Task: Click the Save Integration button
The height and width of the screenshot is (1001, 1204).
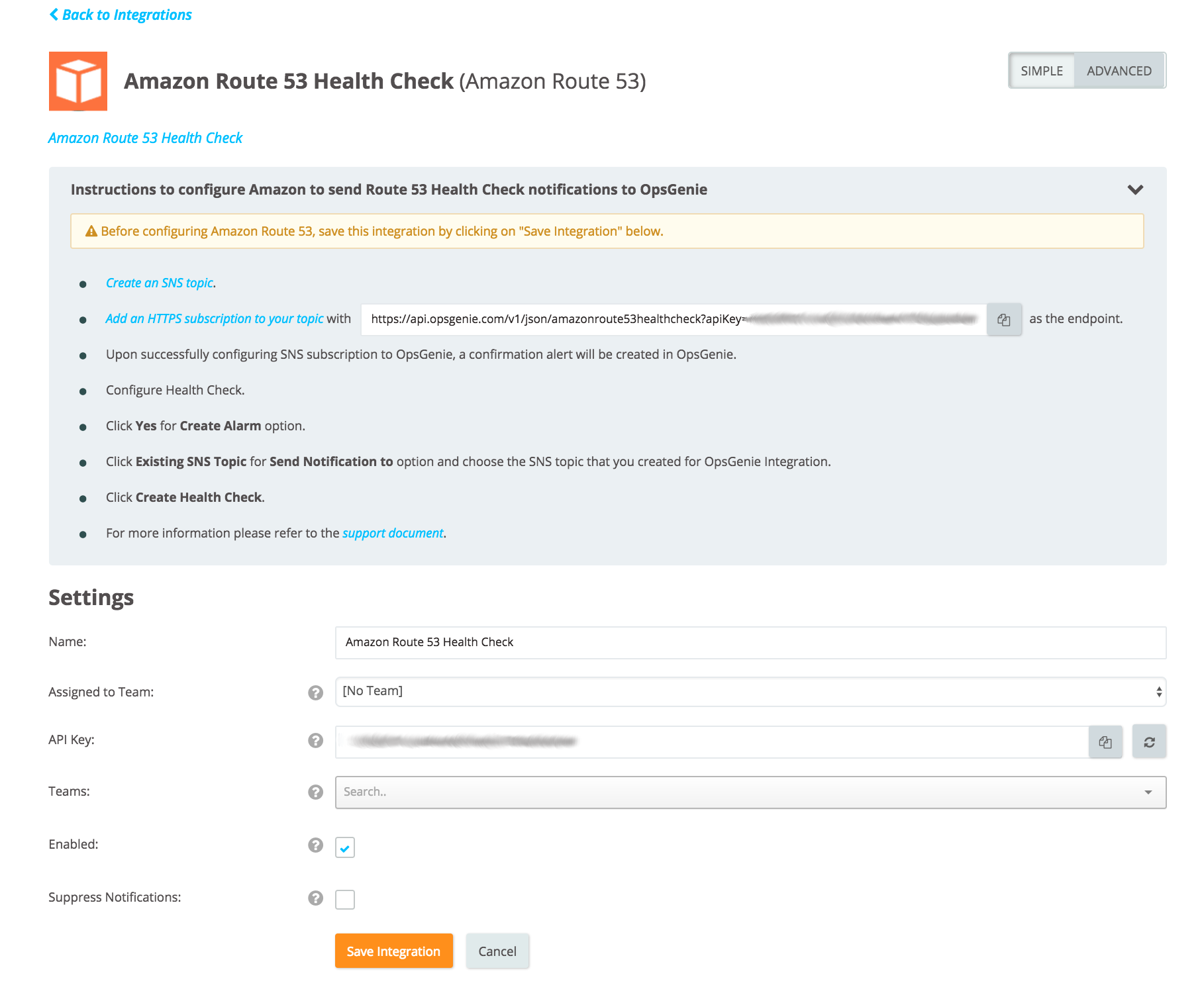Action: pos(394,951)
